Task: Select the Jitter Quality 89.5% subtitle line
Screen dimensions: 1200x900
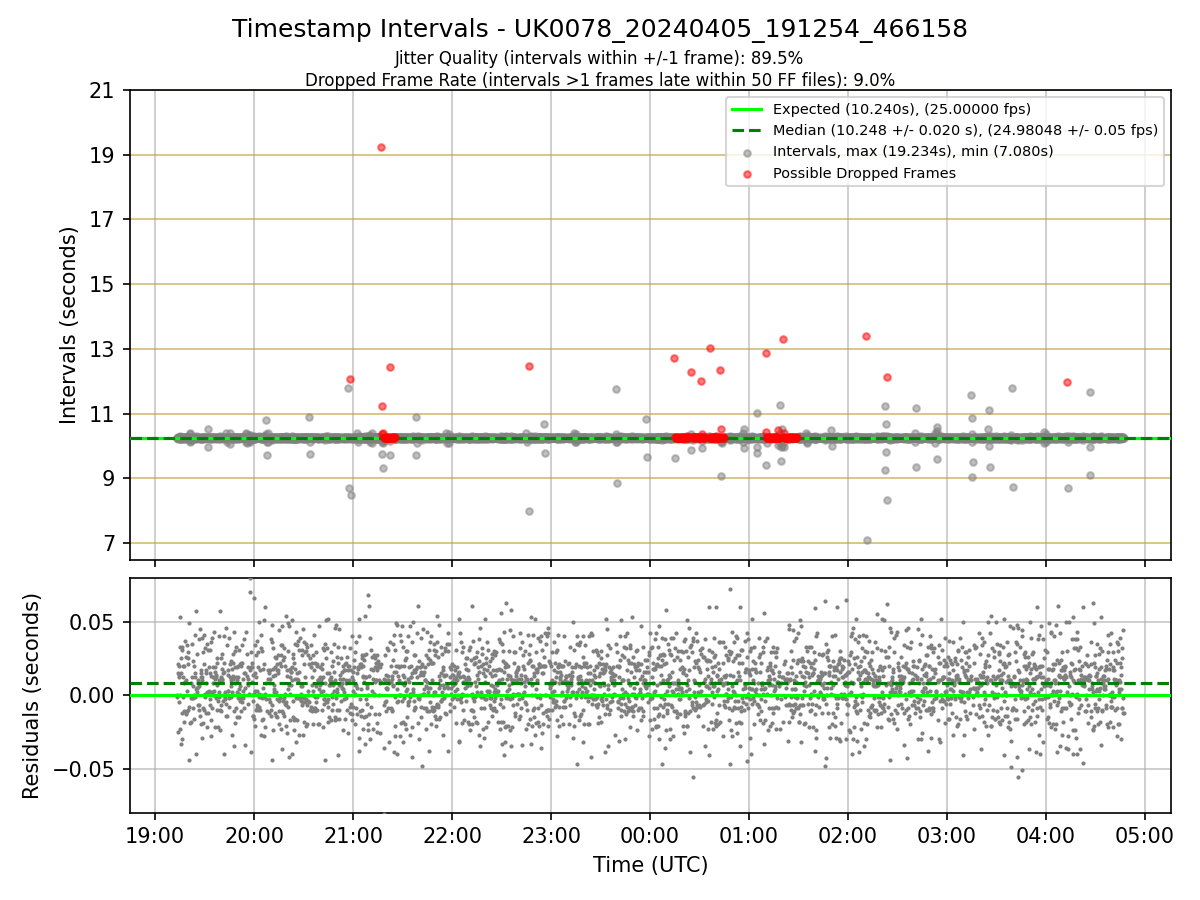Action: [x=599, y=58]
